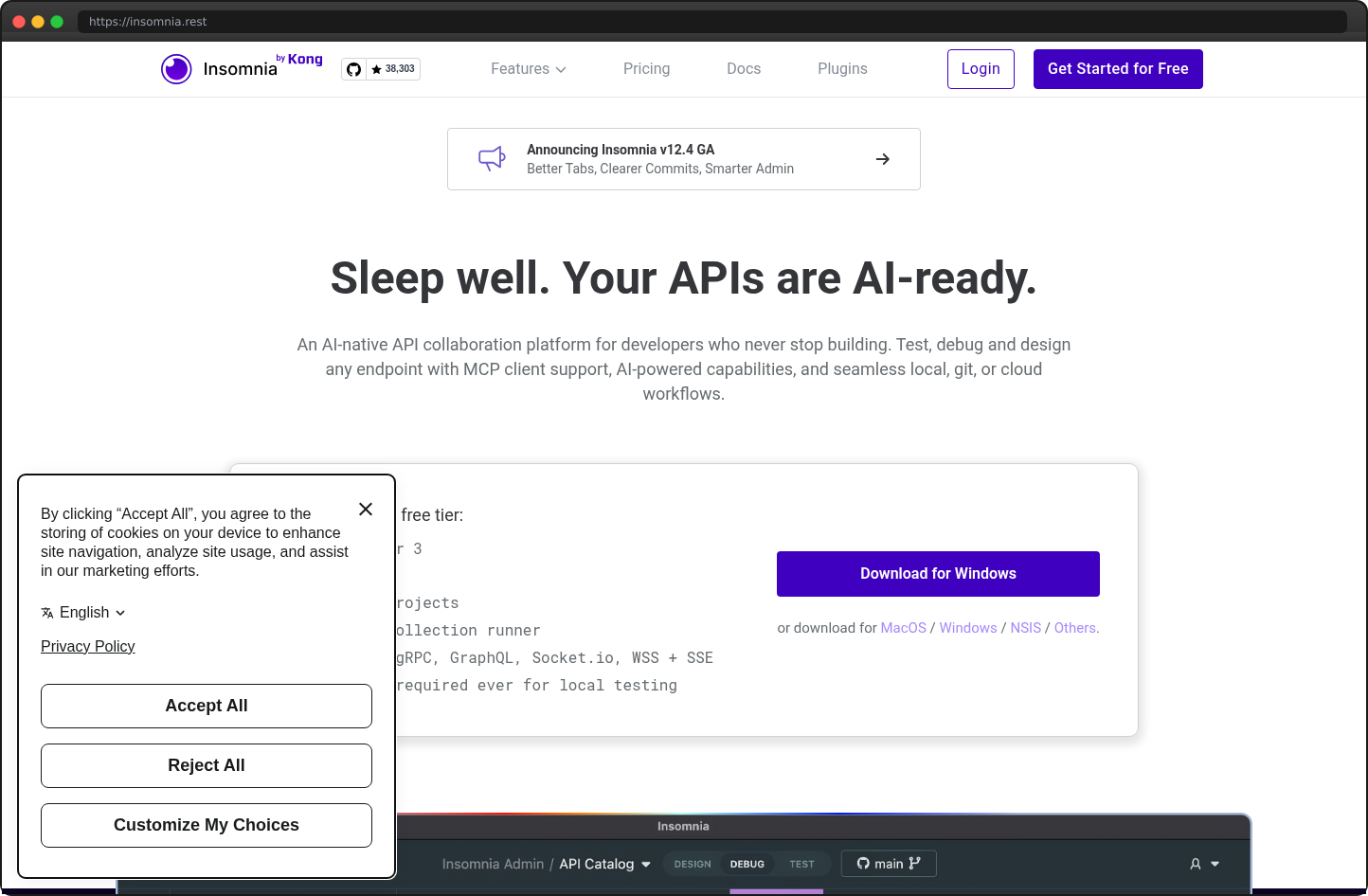Click the git branch icon beside main
The height and width of the screenshot is (896, 1368).
913,863
